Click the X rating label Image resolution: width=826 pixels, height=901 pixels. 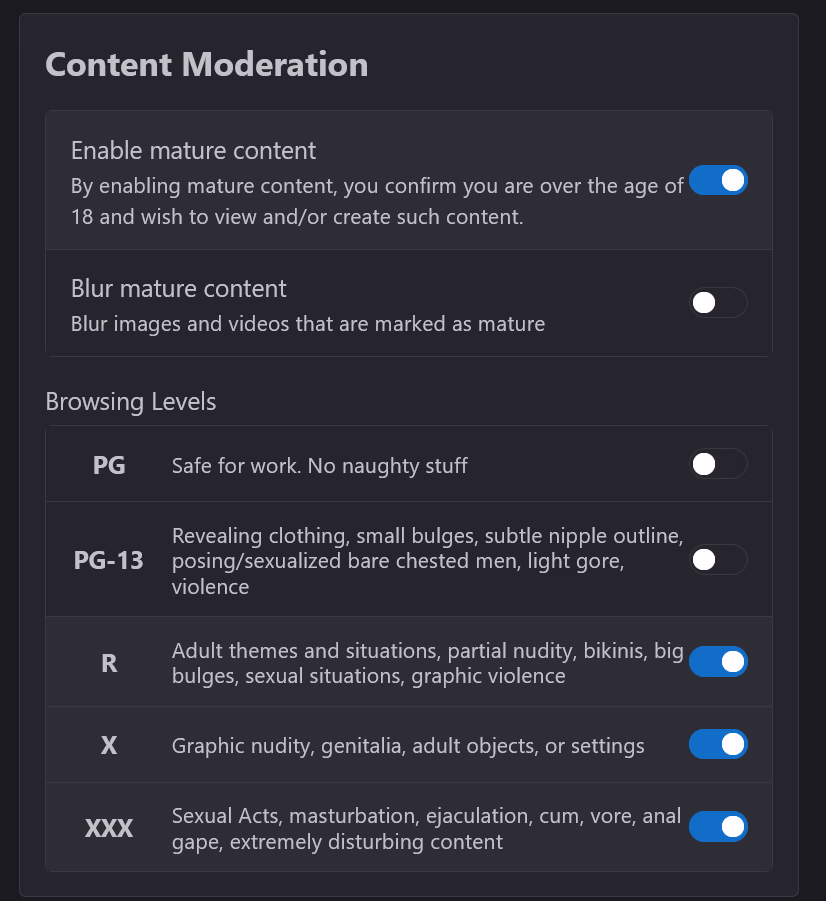[x=109, y=746]
